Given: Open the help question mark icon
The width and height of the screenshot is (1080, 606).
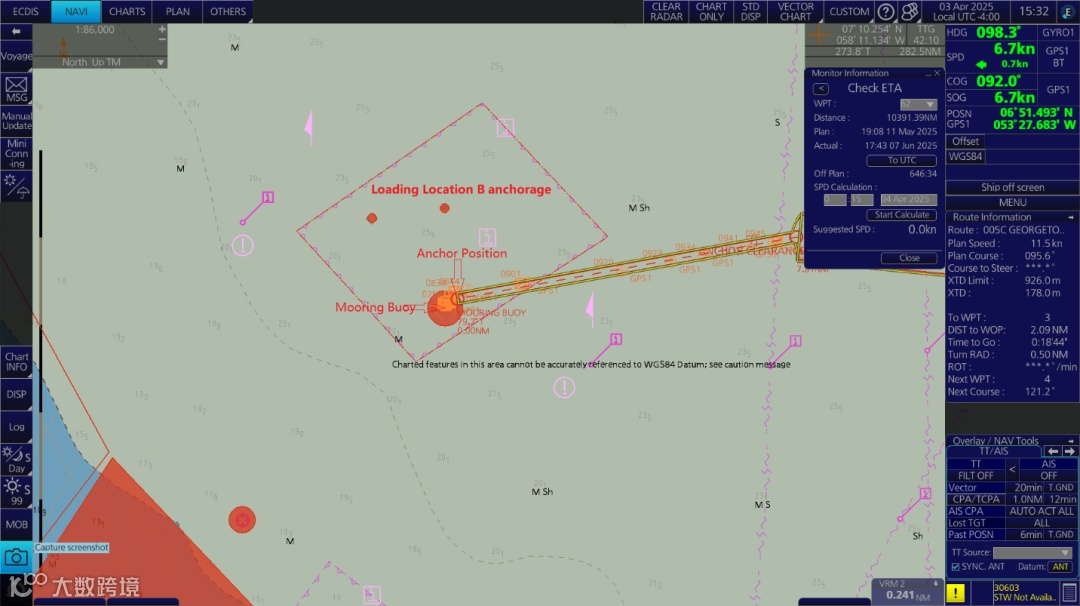Looking at the screenshot, I should 886,12.
